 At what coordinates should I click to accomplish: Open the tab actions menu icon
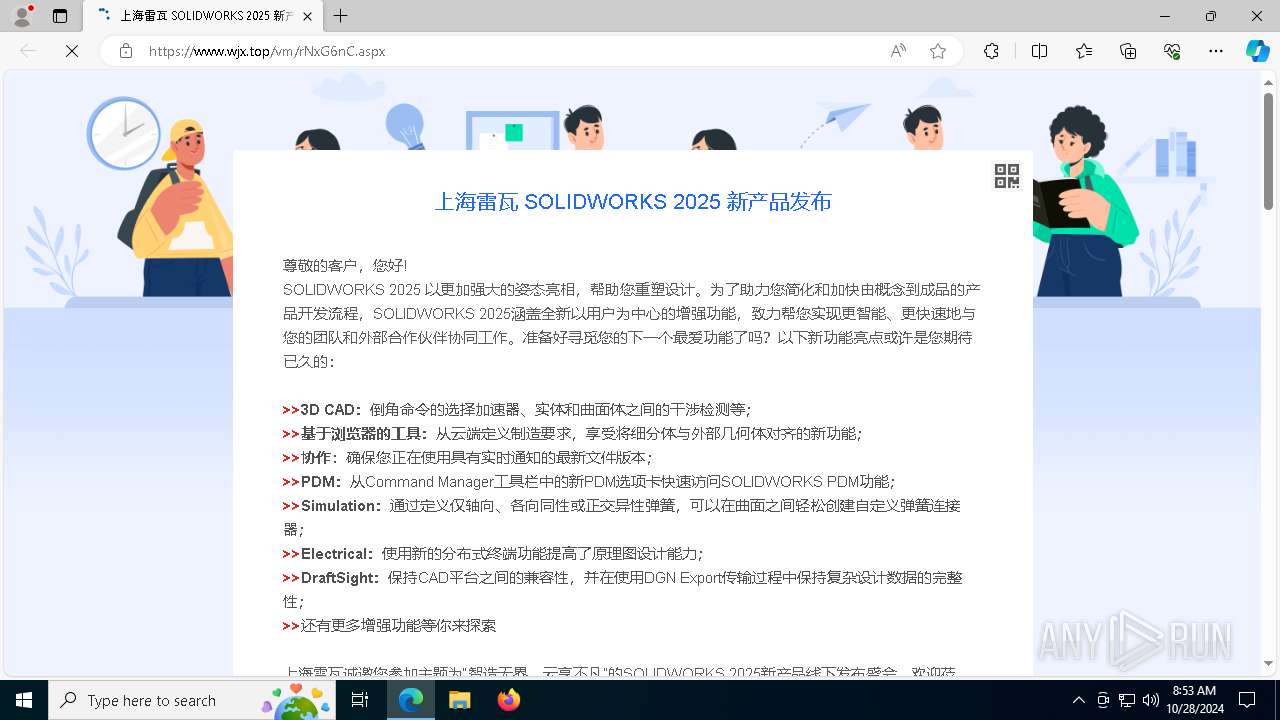(x=60, y=16)
